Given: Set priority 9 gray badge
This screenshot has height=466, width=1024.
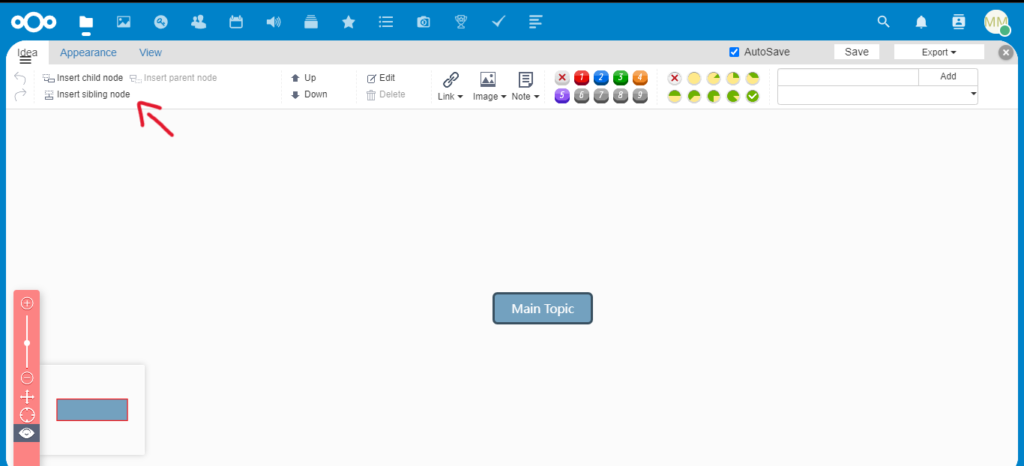Looking at the screenshot, I should tap(640, 96).
